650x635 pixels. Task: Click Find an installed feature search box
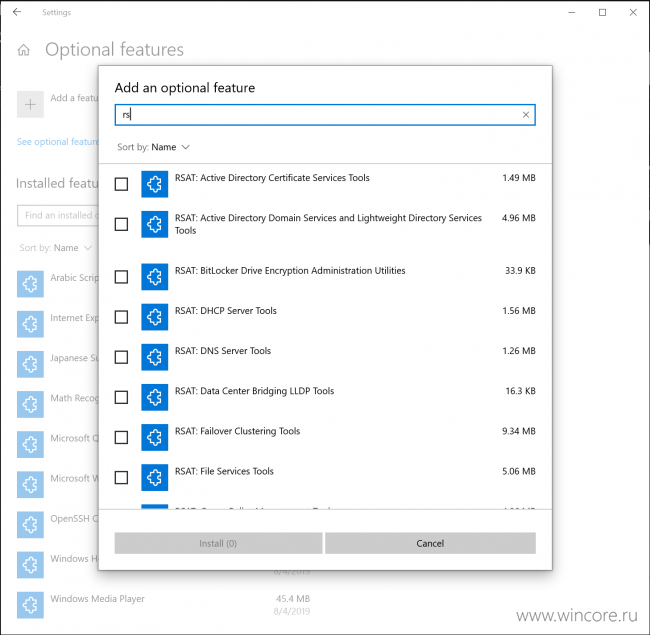pyautogui.click(x=58, y=216)
